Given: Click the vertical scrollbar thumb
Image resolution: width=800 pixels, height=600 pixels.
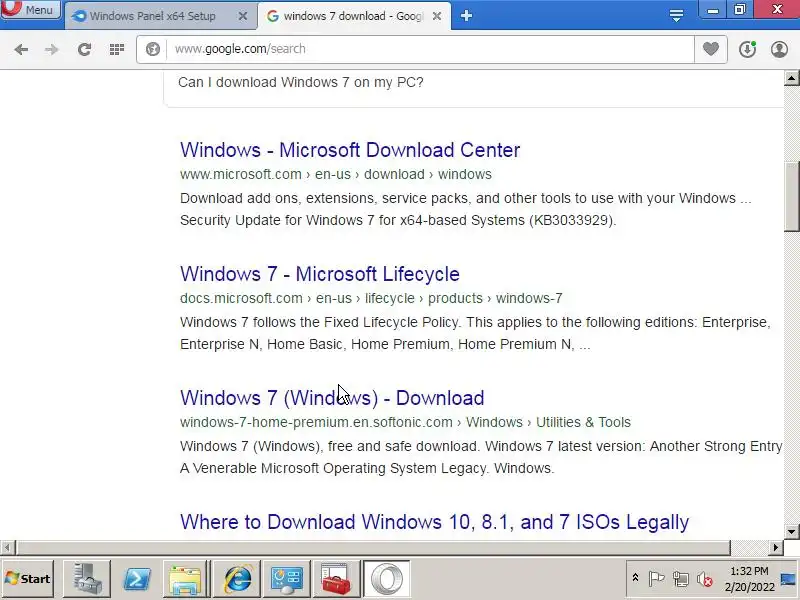Looking at the screenshot, I should point(791,196).
